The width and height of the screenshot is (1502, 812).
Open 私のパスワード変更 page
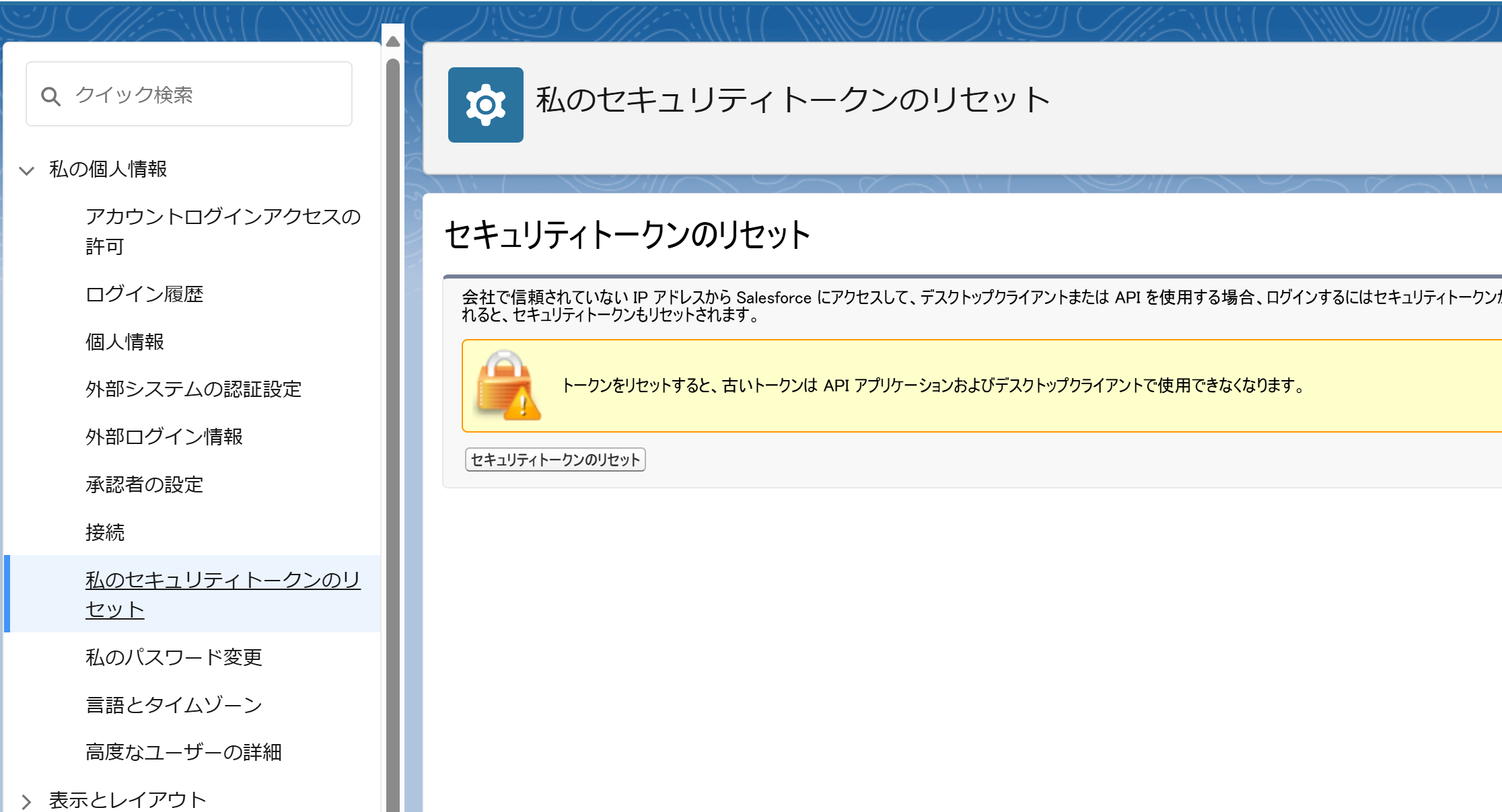(174, 657)
